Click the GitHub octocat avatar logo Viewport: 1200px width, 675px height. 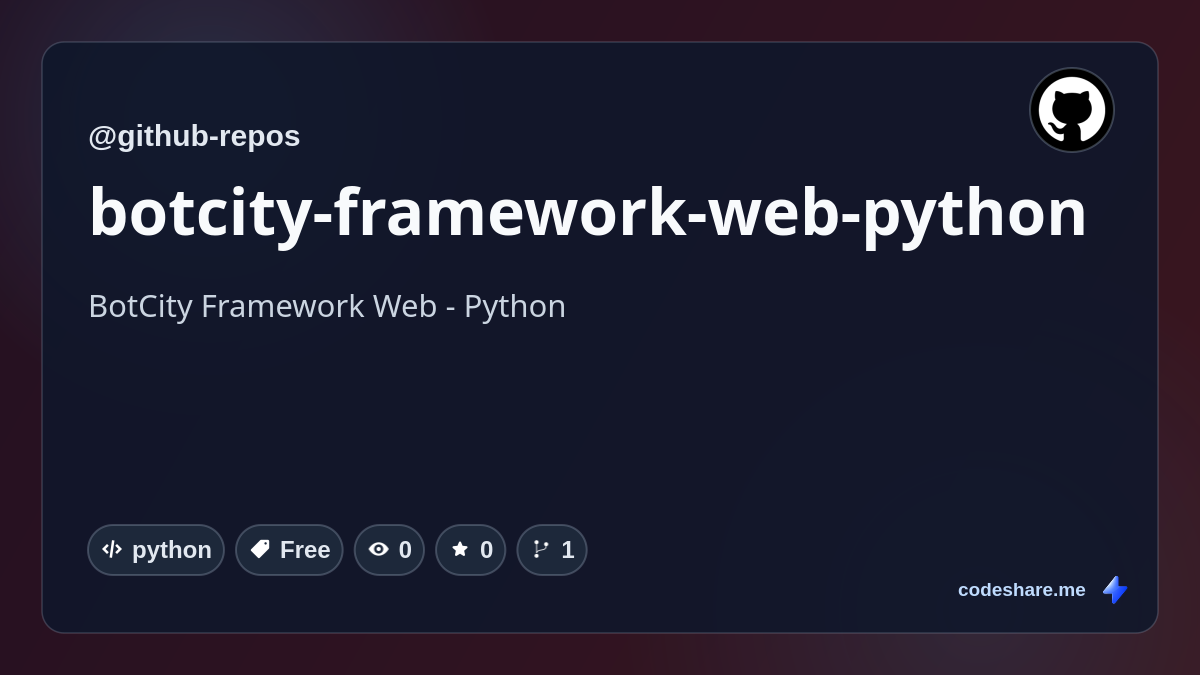pyautogui.click(x=1072, y=110)
